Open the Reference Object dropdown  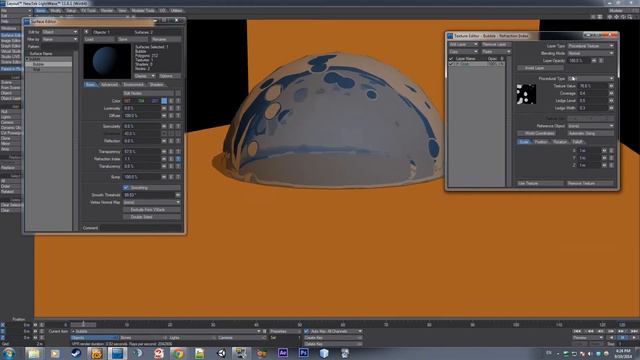(591, 126)
